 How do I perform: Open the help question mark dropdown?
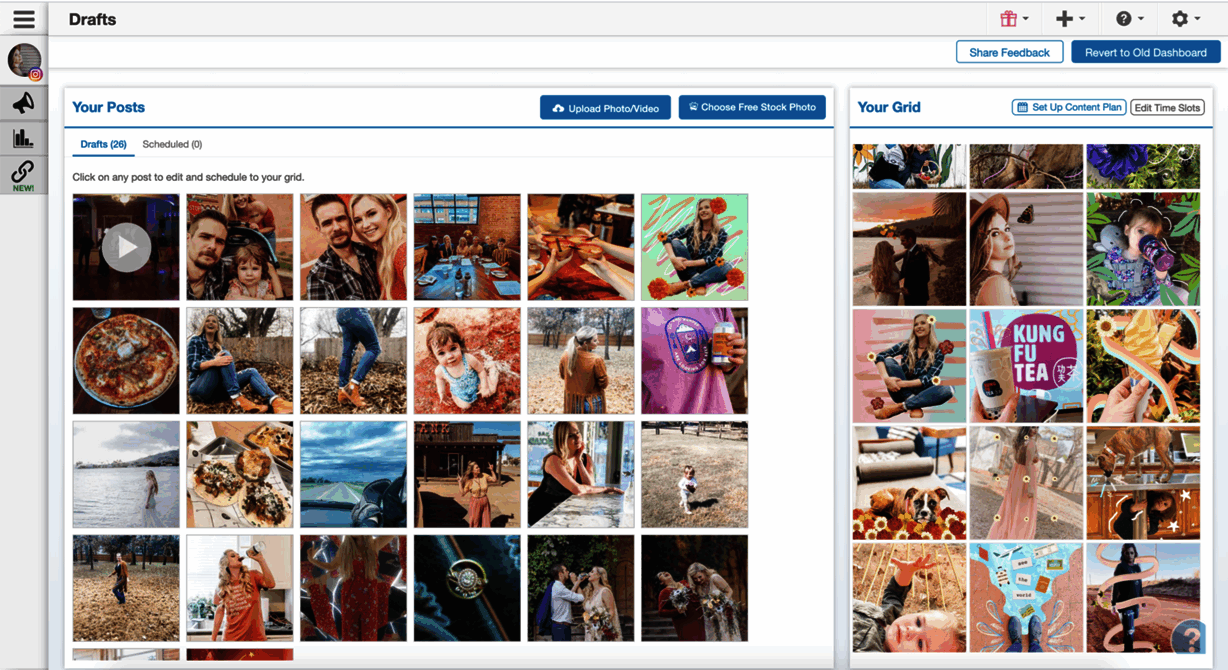pyautogui.click(x=1129, y=19)
